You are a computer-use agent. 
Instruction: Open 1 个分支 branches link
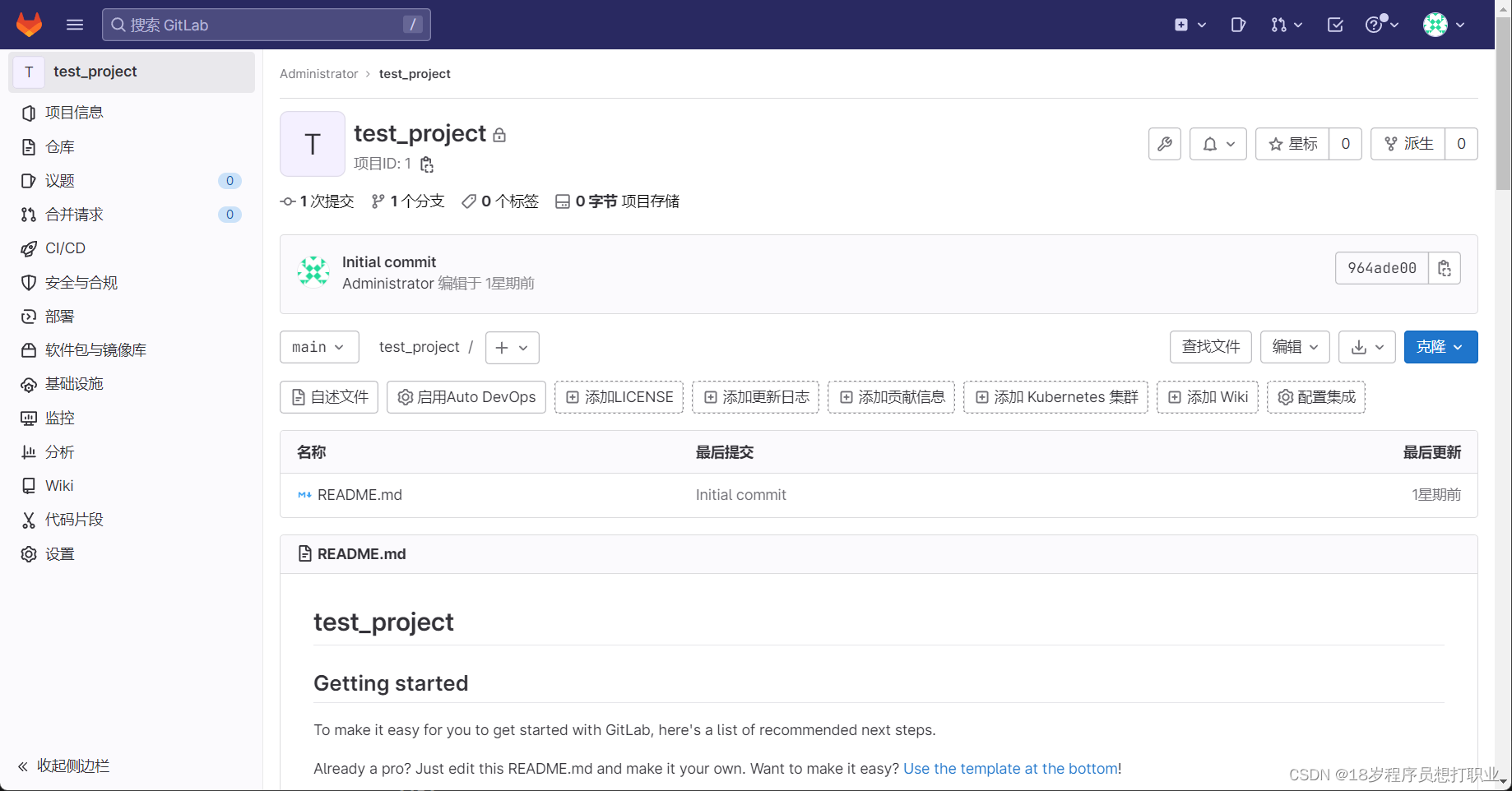click(x=408, y=201)
